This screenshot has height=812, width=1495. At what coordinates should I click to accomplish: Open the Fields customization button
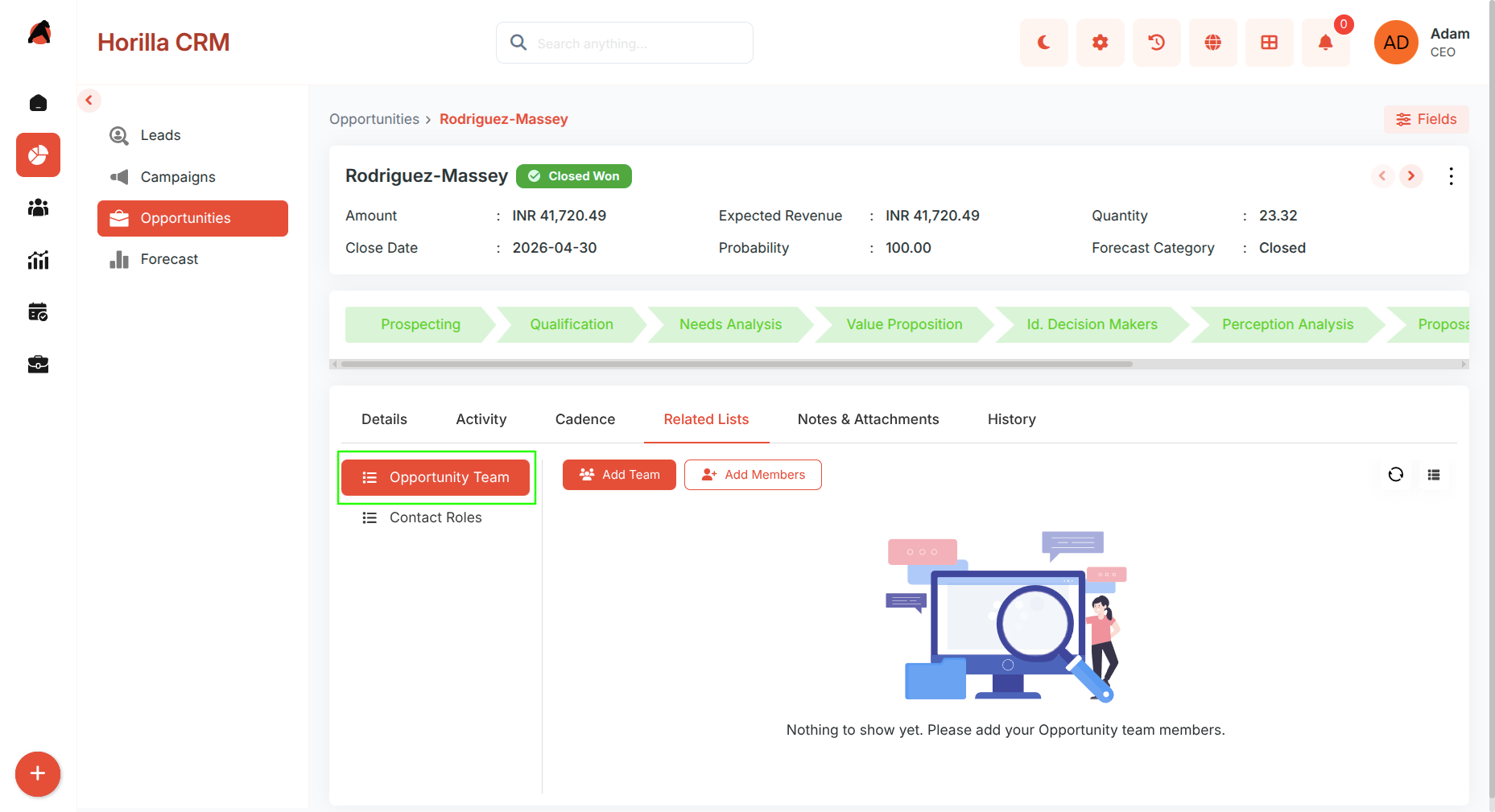click(x=1427, y=119)
